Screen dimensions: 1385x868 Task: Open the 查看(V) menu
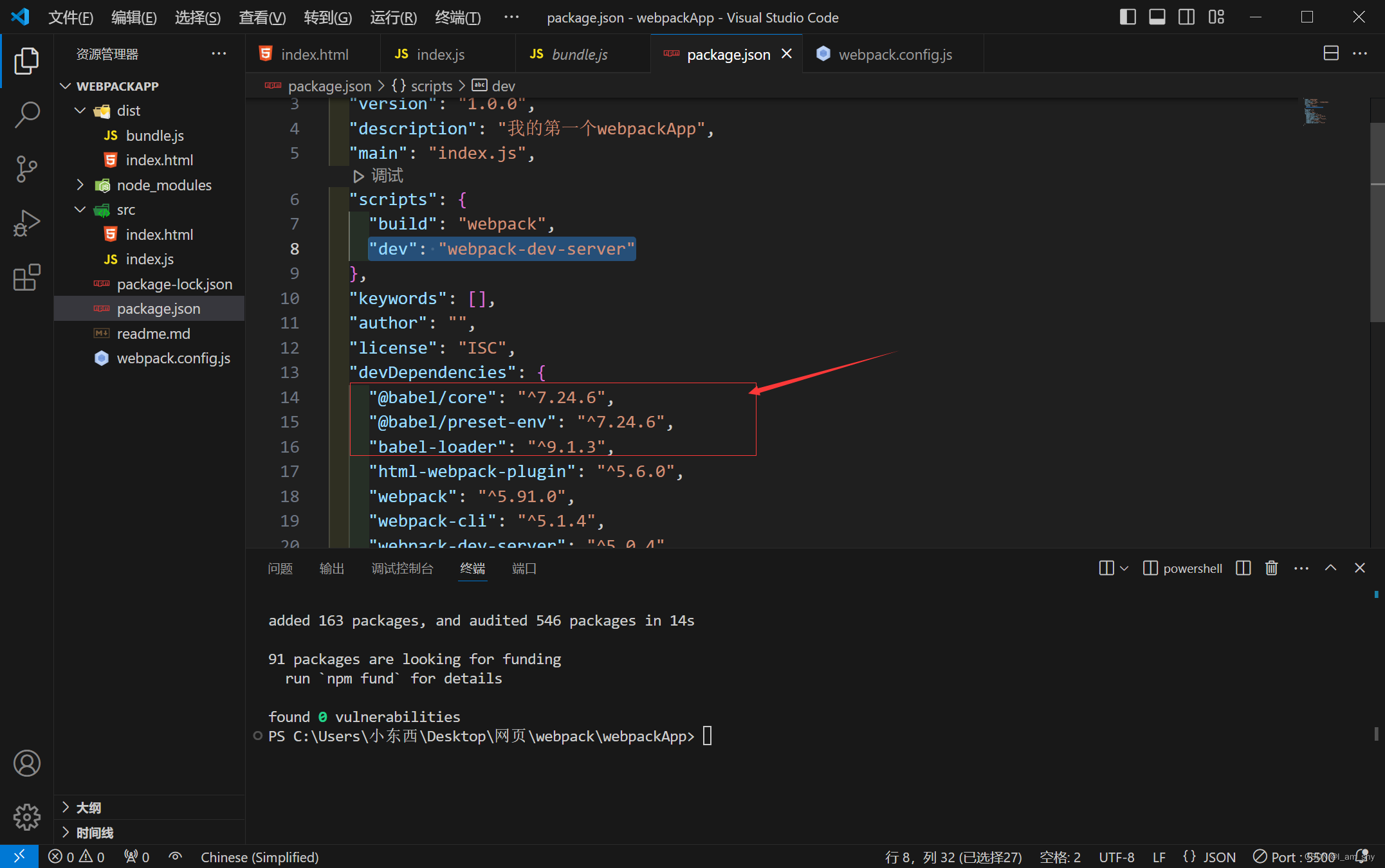pyautogui.click(x=262, y=17)
